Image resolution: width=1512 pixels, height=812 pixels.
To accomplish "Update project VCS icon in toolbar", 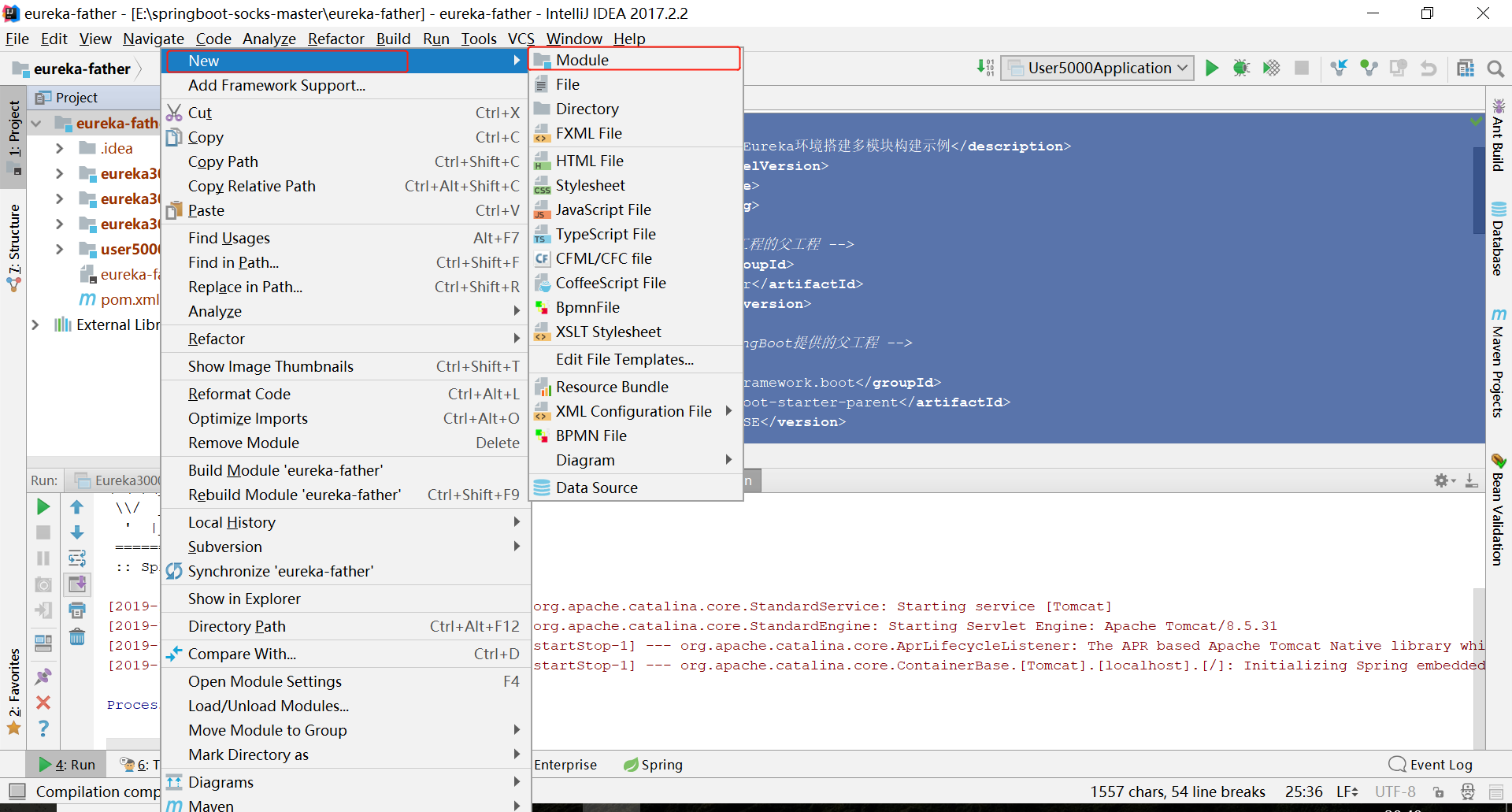I will click(1339, 69).
